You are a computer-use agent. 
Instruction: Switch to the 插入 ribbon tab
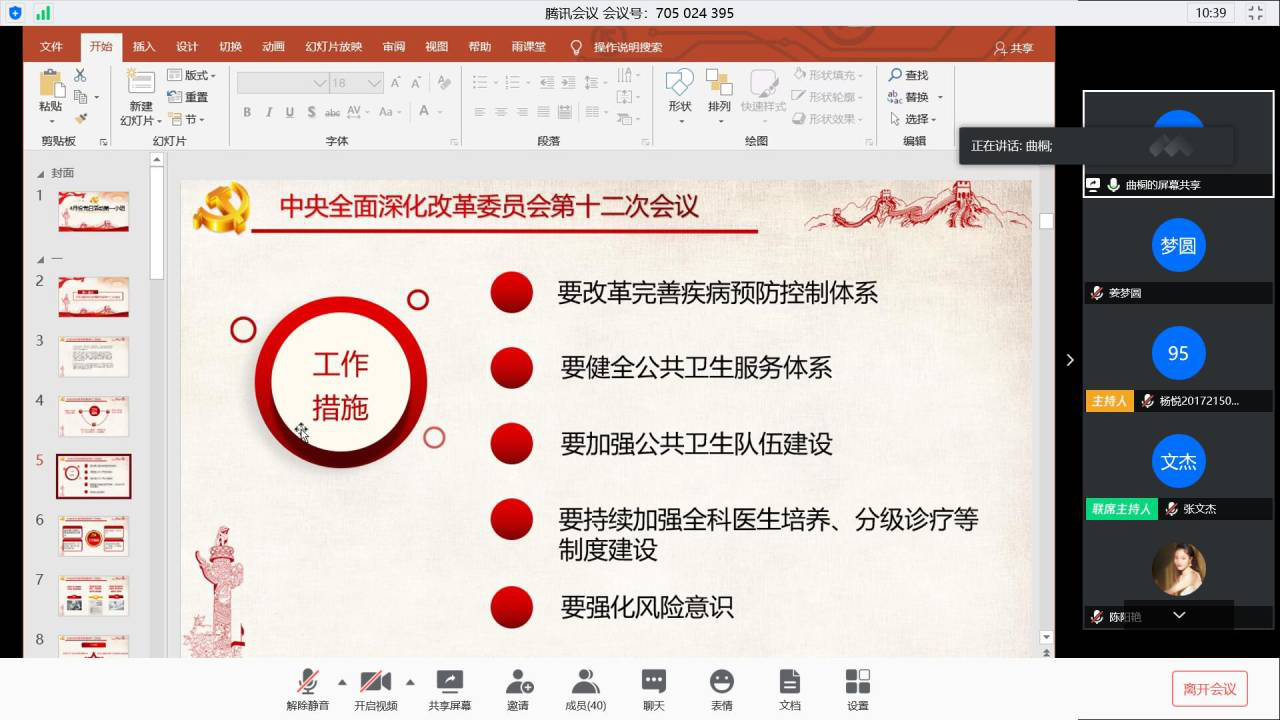144,47
